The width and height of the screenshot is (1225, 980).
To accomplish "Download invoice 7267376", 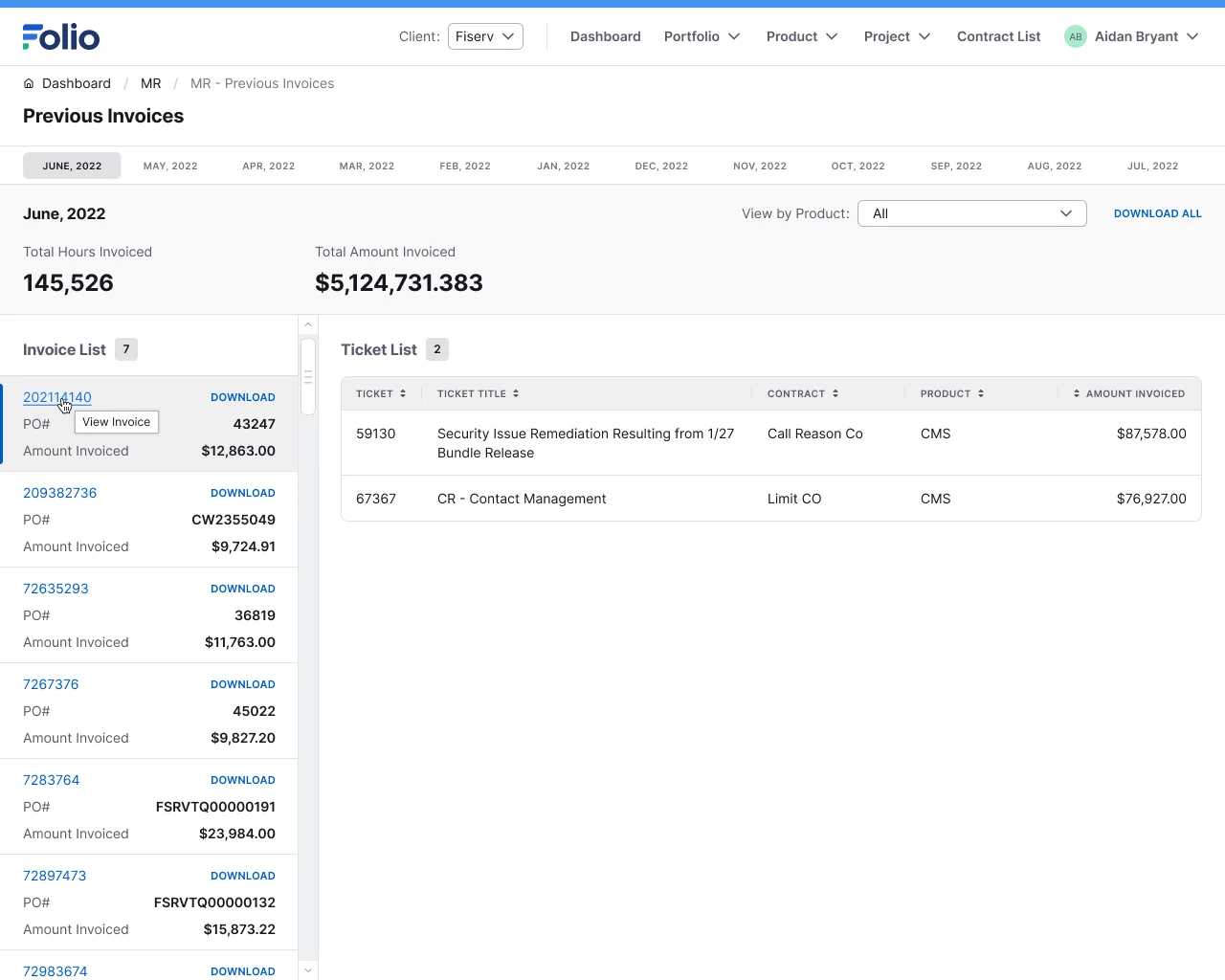I will (x=243, y=684).
